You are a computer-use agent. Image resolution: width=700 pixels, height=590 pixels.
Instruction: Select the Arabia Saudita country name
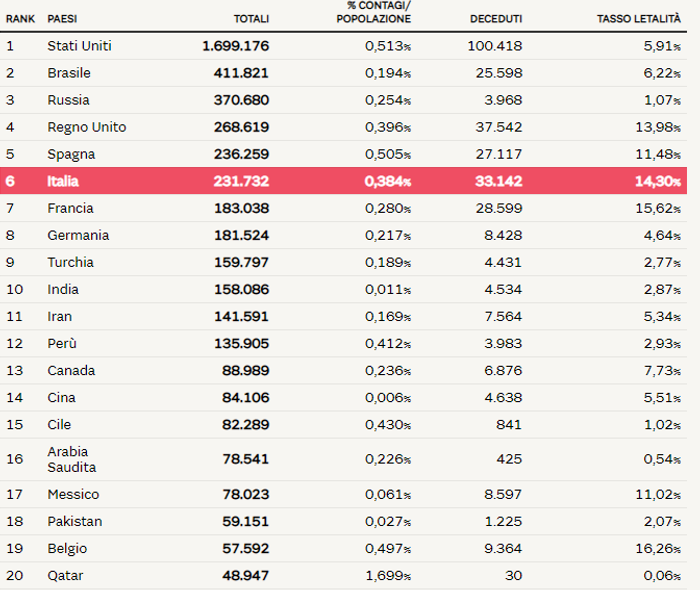pos(71,460)
